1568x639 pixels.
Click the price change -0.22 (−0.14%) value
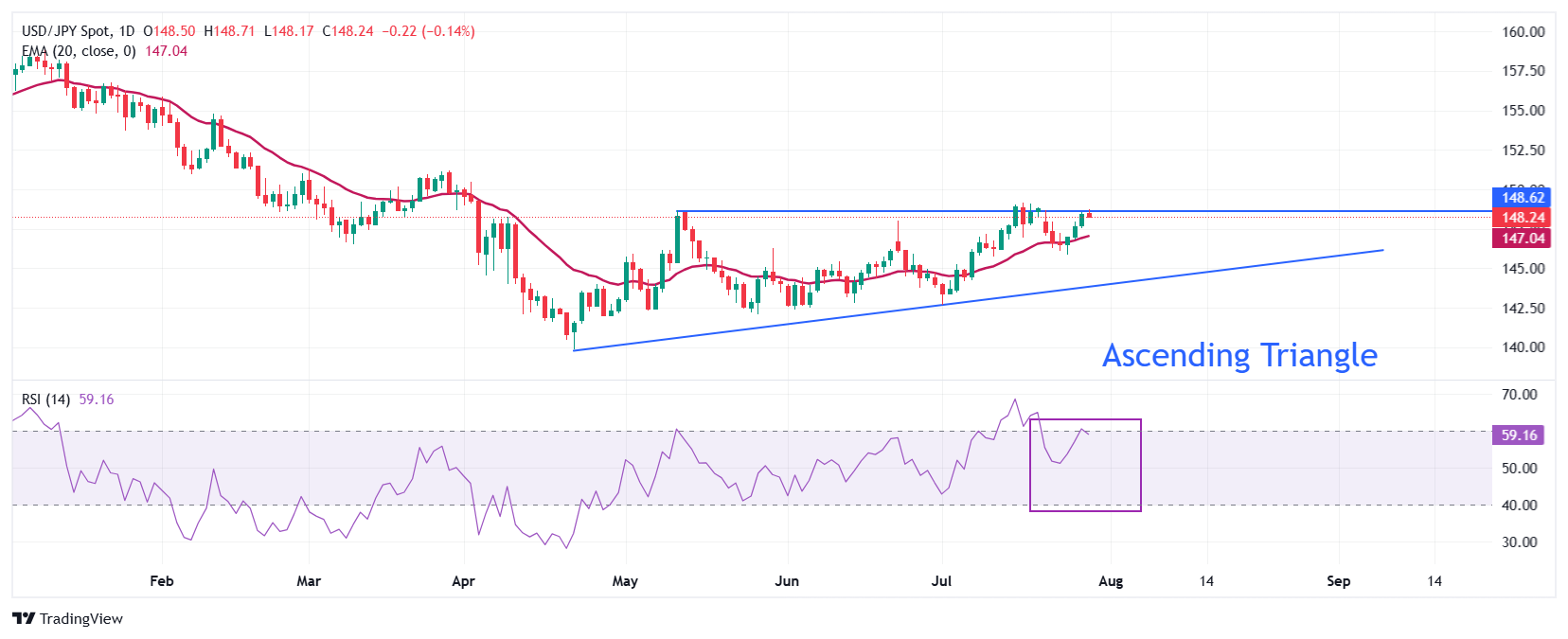point(428,31)
